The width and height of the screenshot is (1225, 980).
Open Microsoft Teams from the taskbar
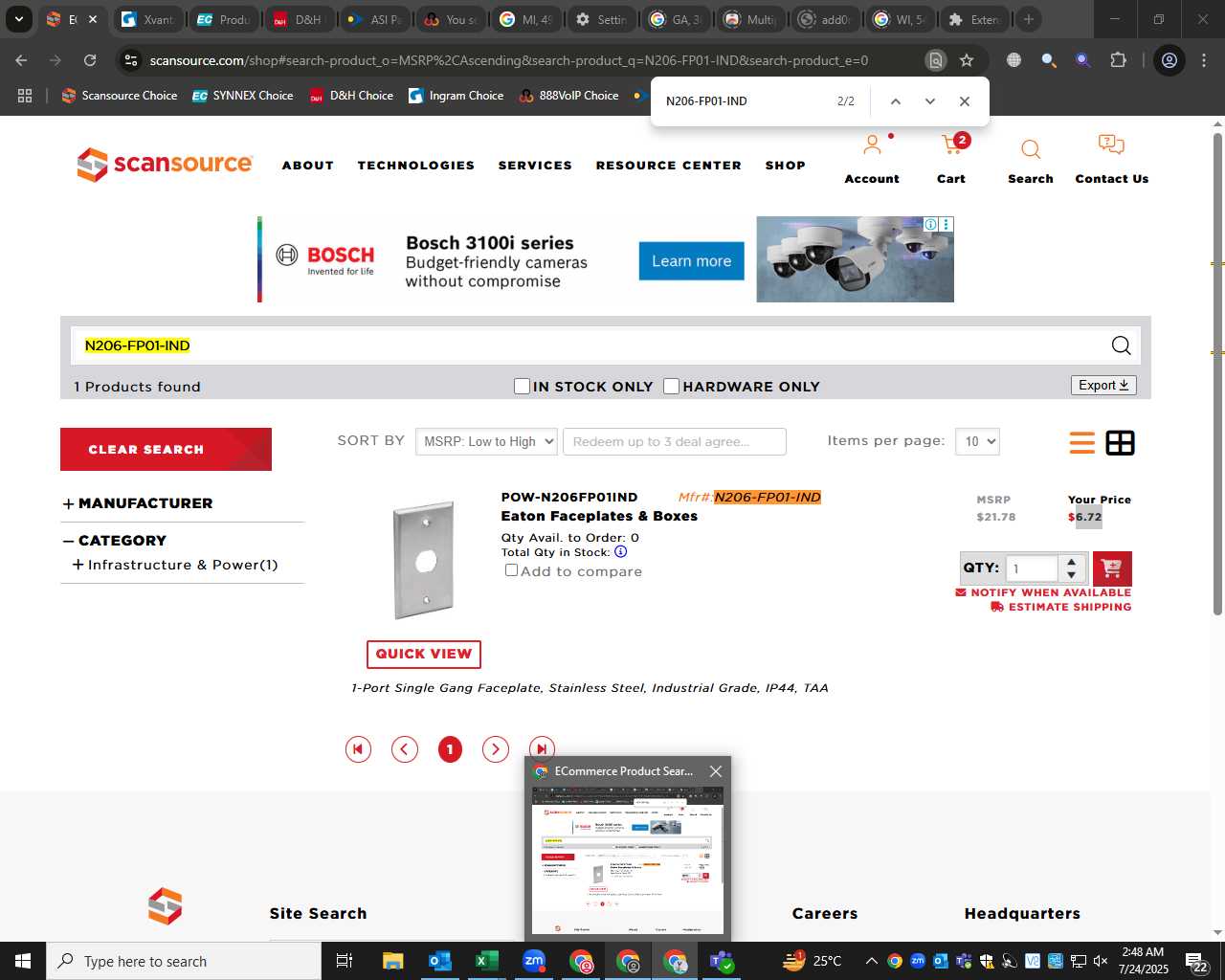[722, 961]
